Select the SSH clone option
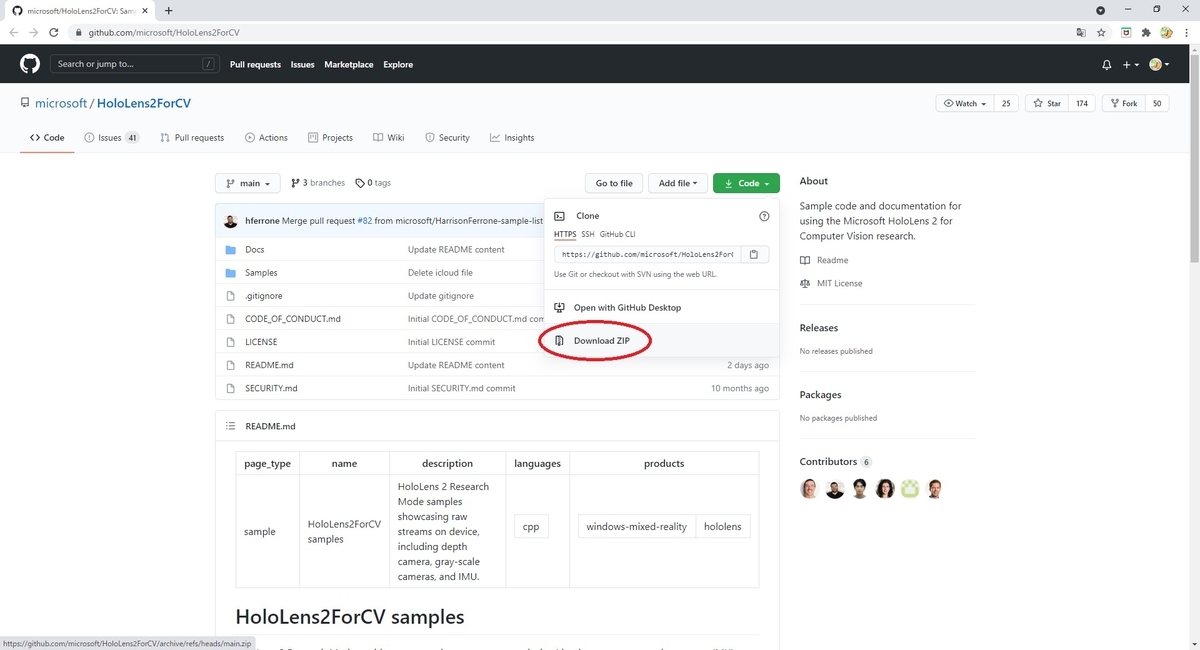The image size is (1200, 650). 588,234
